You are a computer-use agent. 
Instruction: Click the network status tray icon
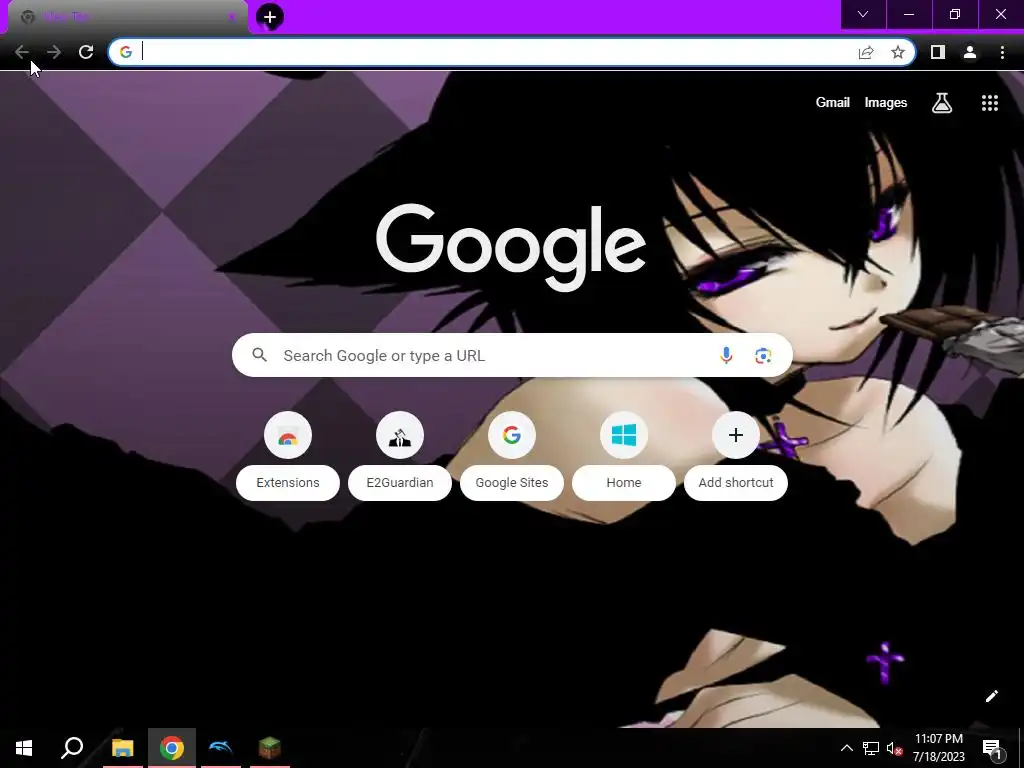[871, 748]
